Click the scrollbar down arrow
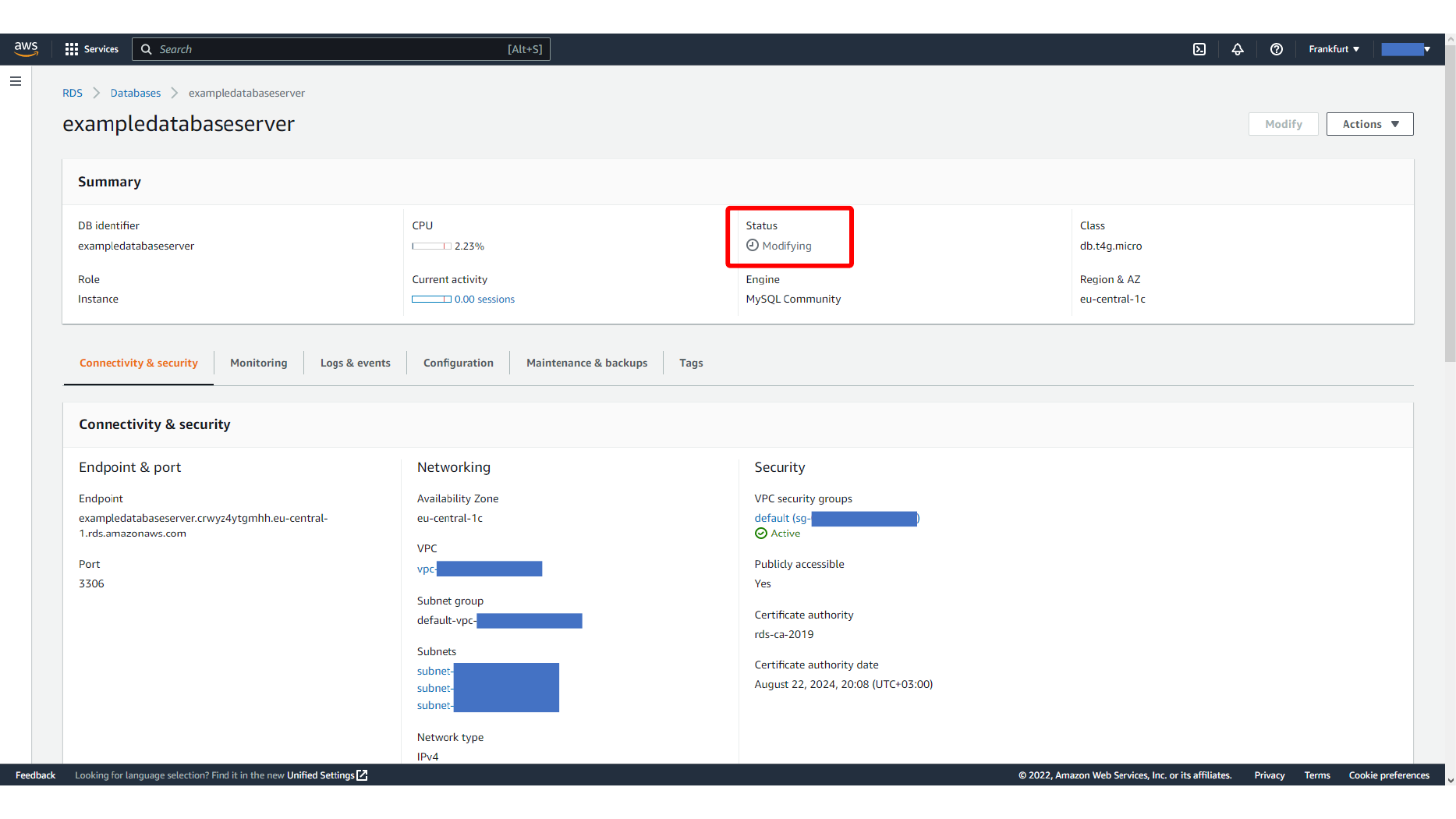This screenshot has width=1456, height=819. pos(1450,780)
